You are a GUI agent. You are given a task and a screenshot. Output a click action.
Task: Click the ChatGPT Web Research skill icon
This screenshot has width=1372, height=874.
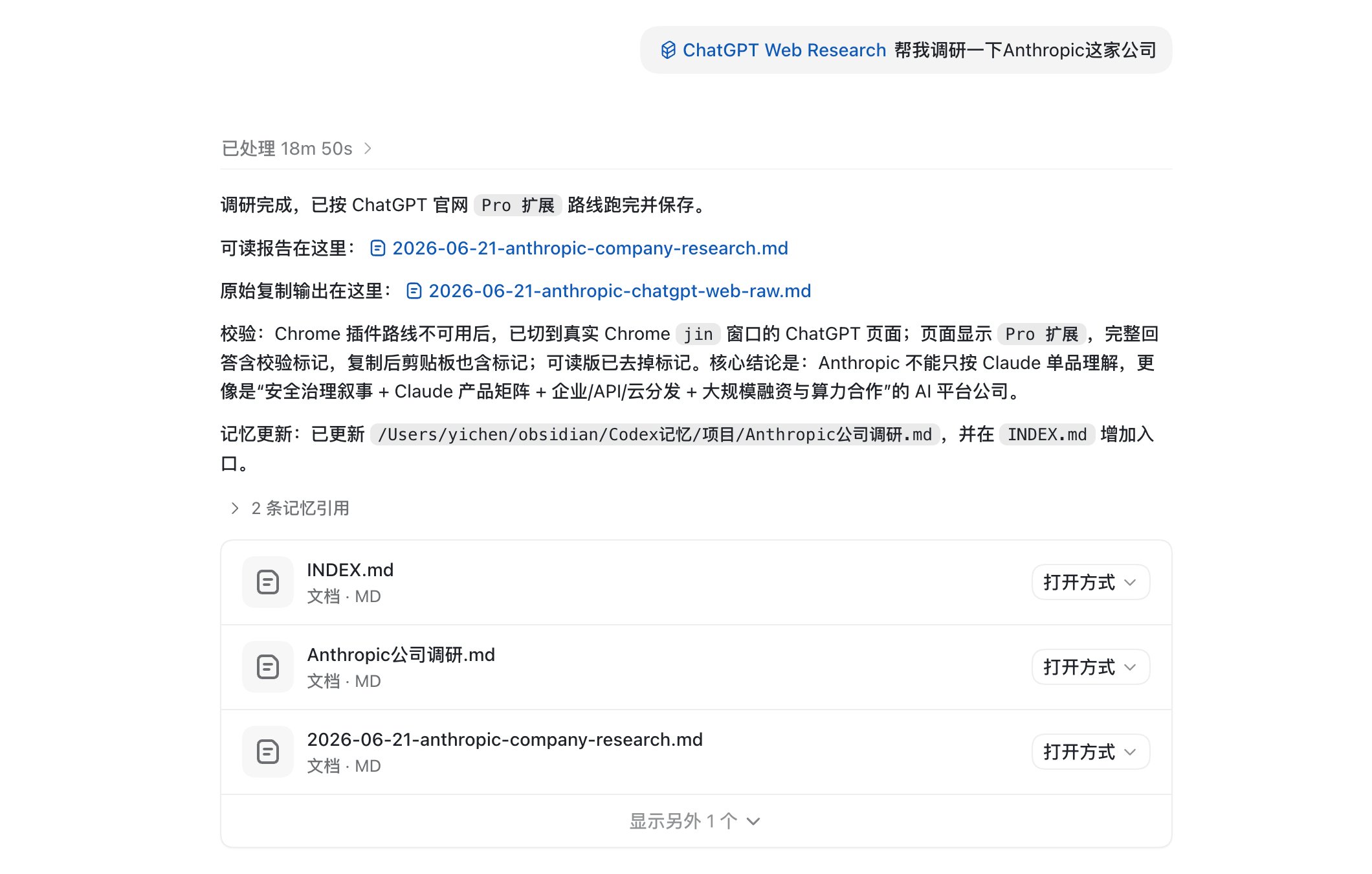(x=669, y=50)
